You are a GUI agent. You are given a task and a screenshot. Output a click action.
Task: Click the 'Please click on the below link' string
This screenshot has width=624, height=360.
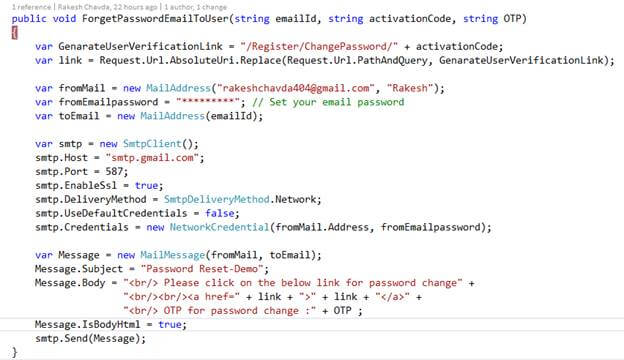click(x=292, y=283)
